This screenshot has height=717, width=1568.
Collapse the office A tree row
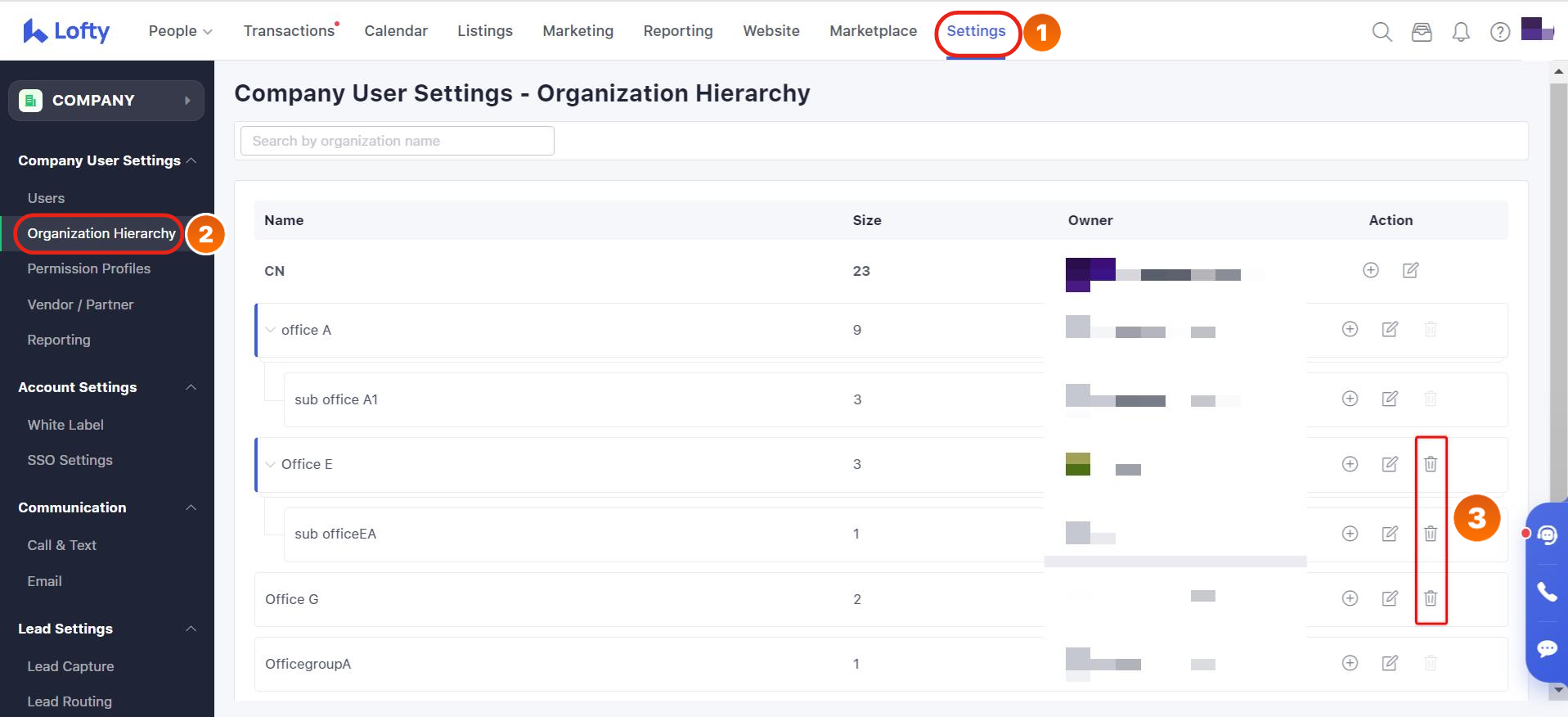click(x=270, y=330)
